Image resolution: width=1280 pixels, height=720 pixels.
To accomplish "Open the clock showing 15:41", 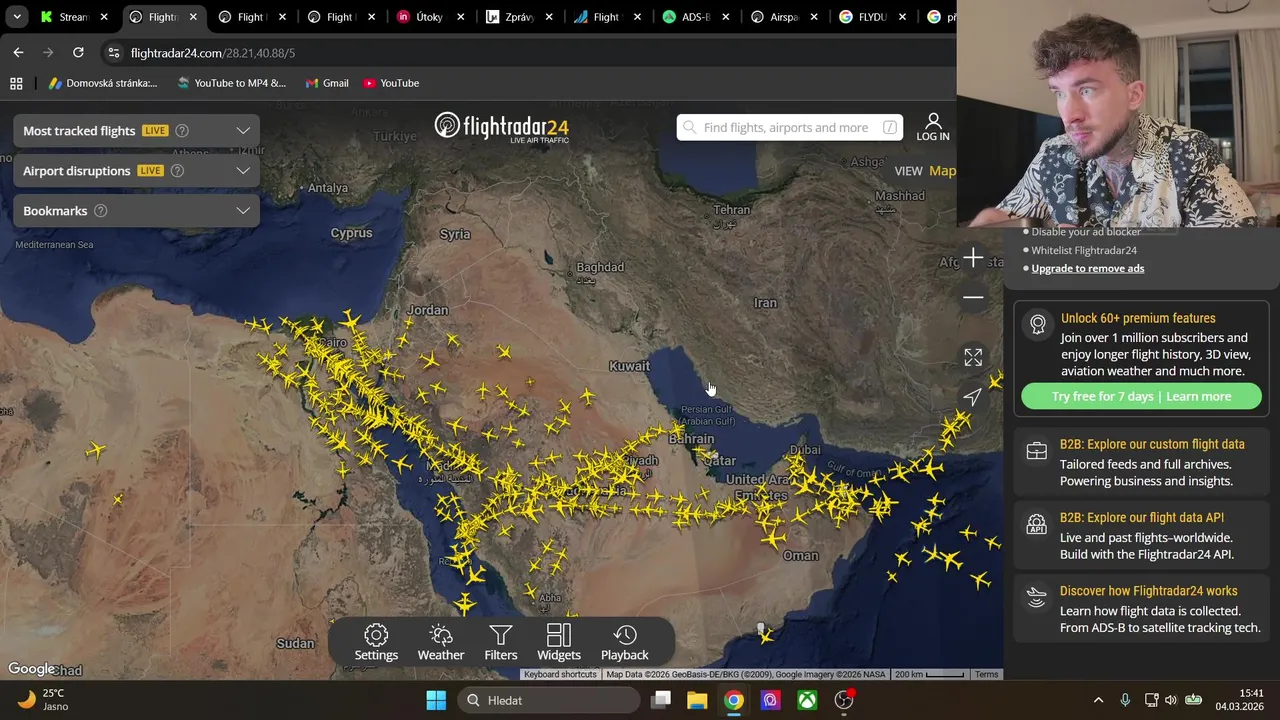I will (1240, 700).
